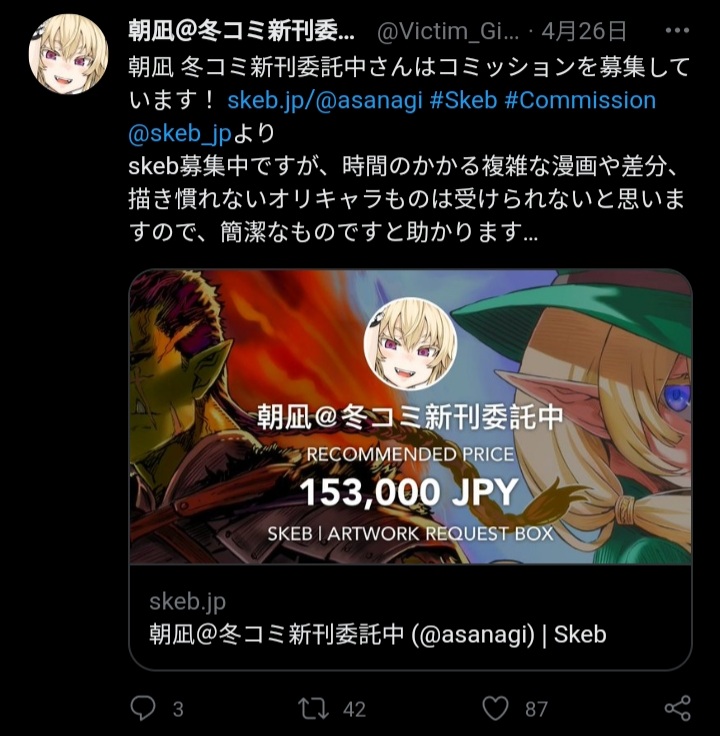Open the skeb.jp/@asanagi link

tap(325, 100)
